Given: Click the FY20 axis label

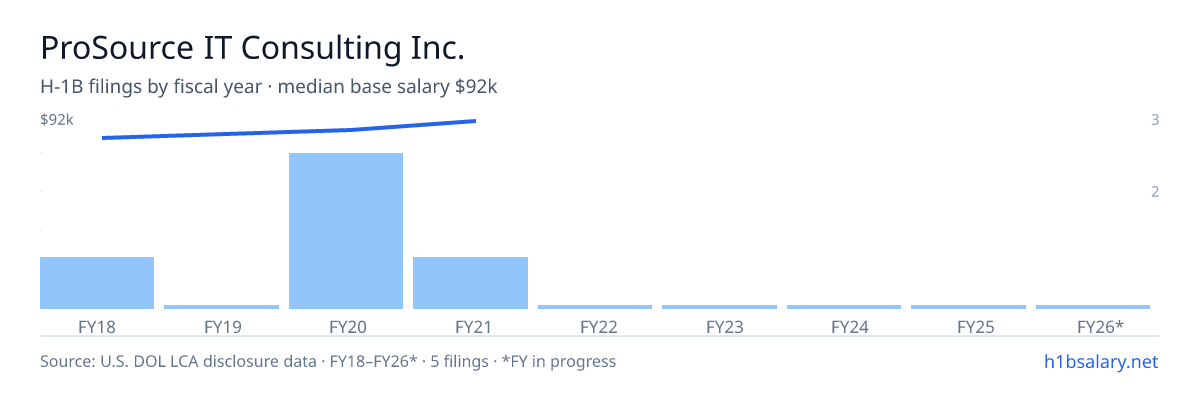Looking at the screenshot, I should tap(346, 326).
